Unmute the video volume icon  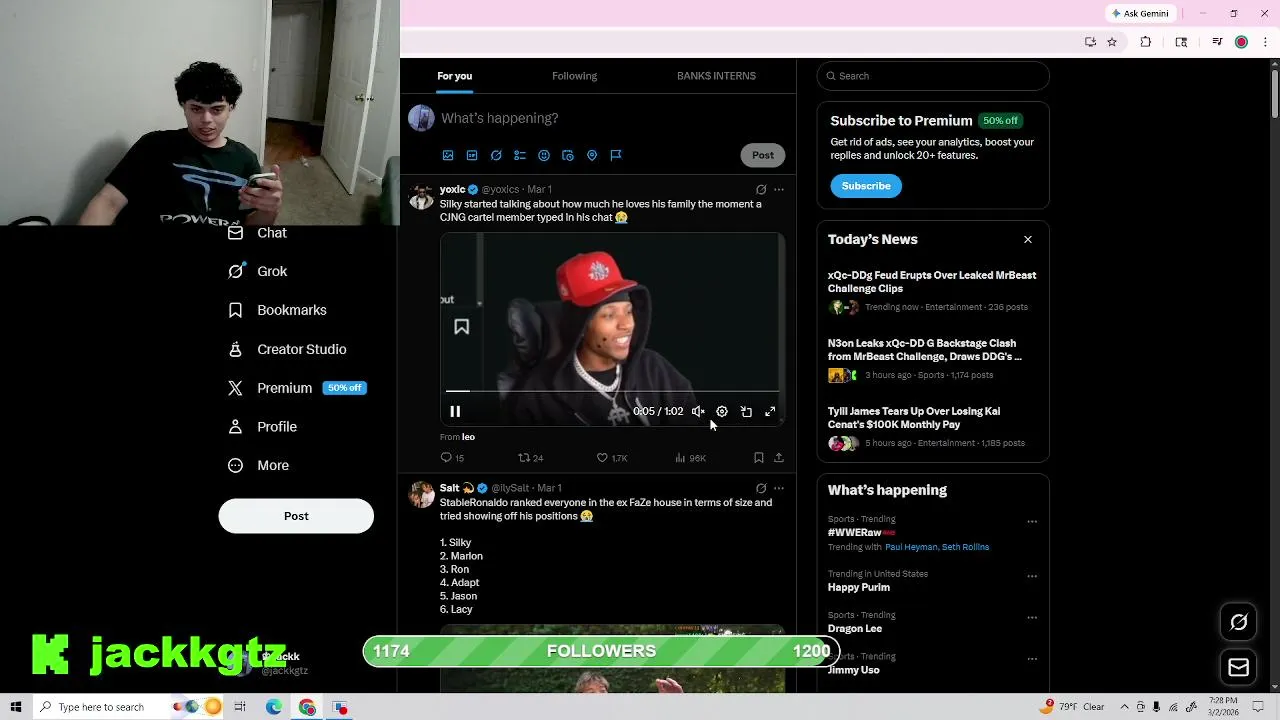point(698,411)
